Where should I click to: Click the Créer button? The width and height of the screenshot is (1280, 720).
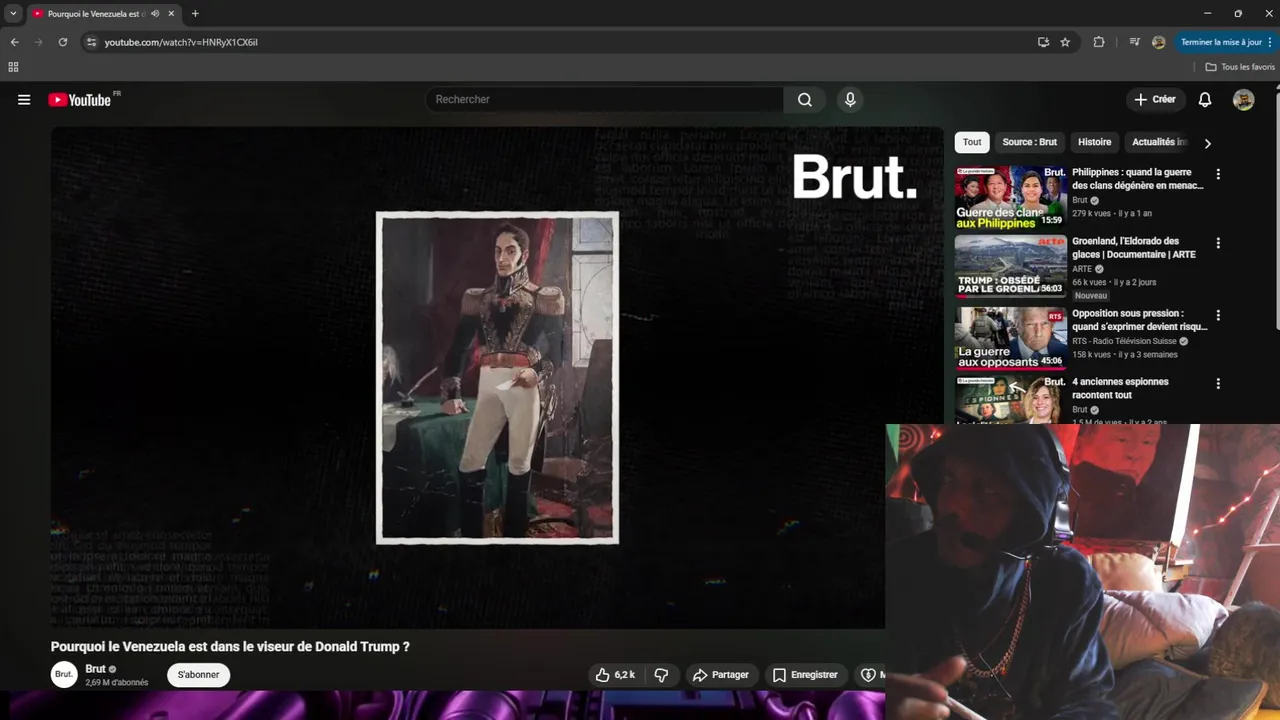1155,100
